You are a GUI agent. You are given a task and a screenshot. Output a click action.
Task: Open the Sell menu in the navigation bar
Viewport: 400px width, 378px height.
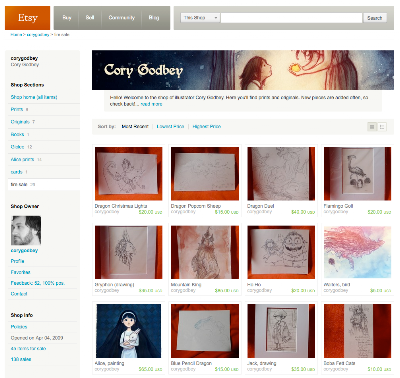[x=90, y=18]
